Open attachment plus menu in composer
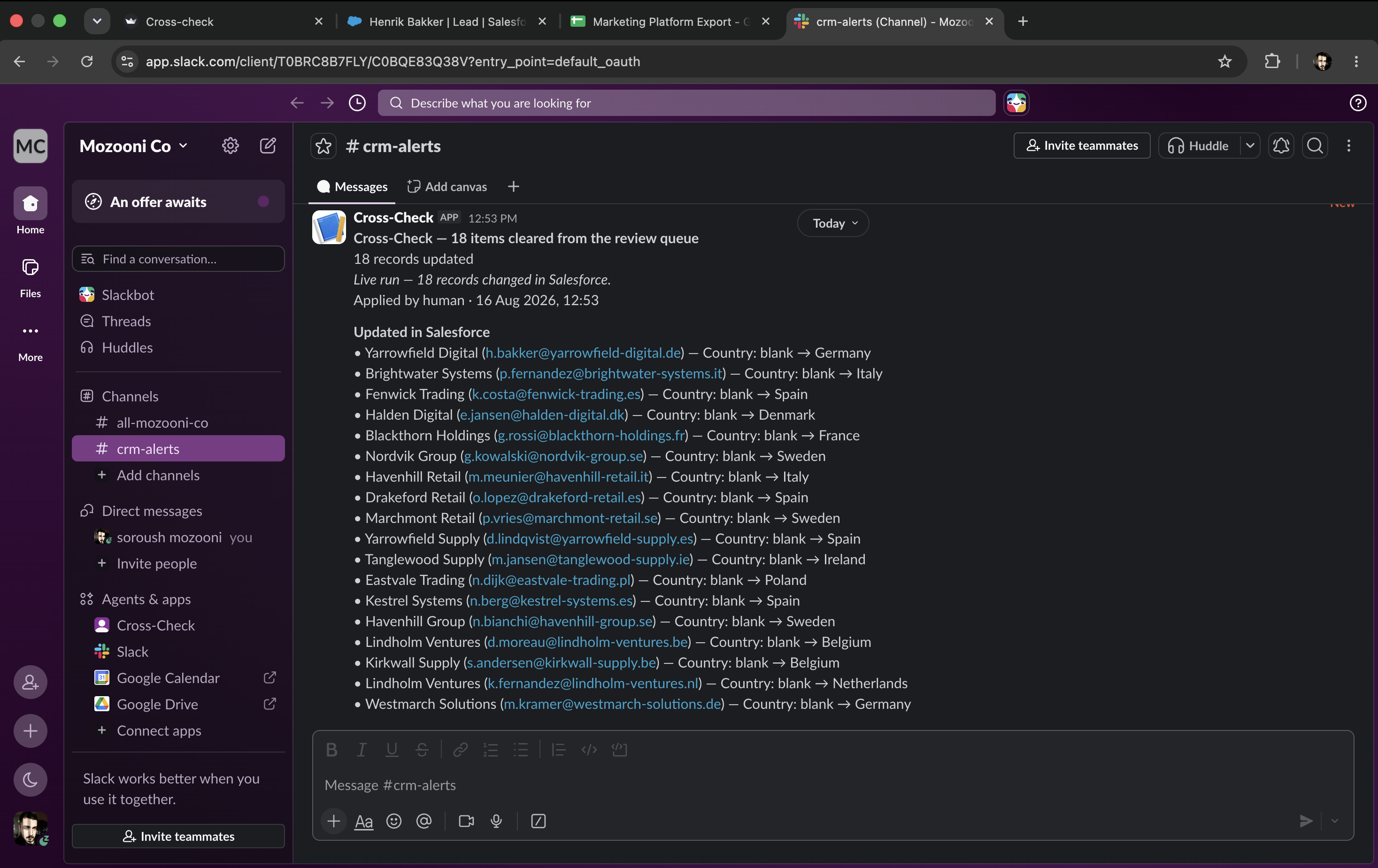Image resolution: width=1378 pixels, height=868 pixels. (334, 821)
